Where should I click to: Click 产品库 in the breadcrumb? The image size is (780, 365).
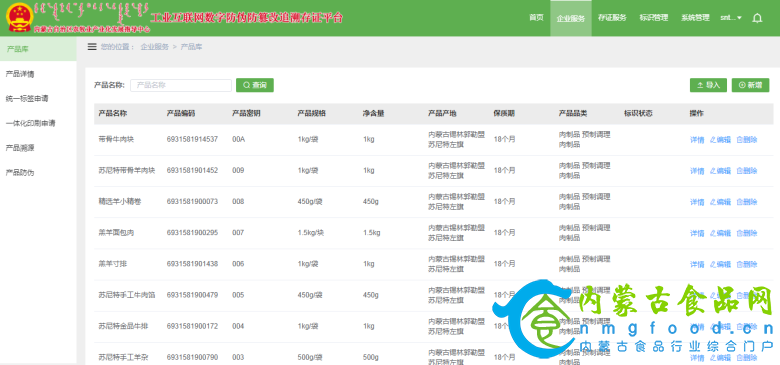(x=191, y=47)
